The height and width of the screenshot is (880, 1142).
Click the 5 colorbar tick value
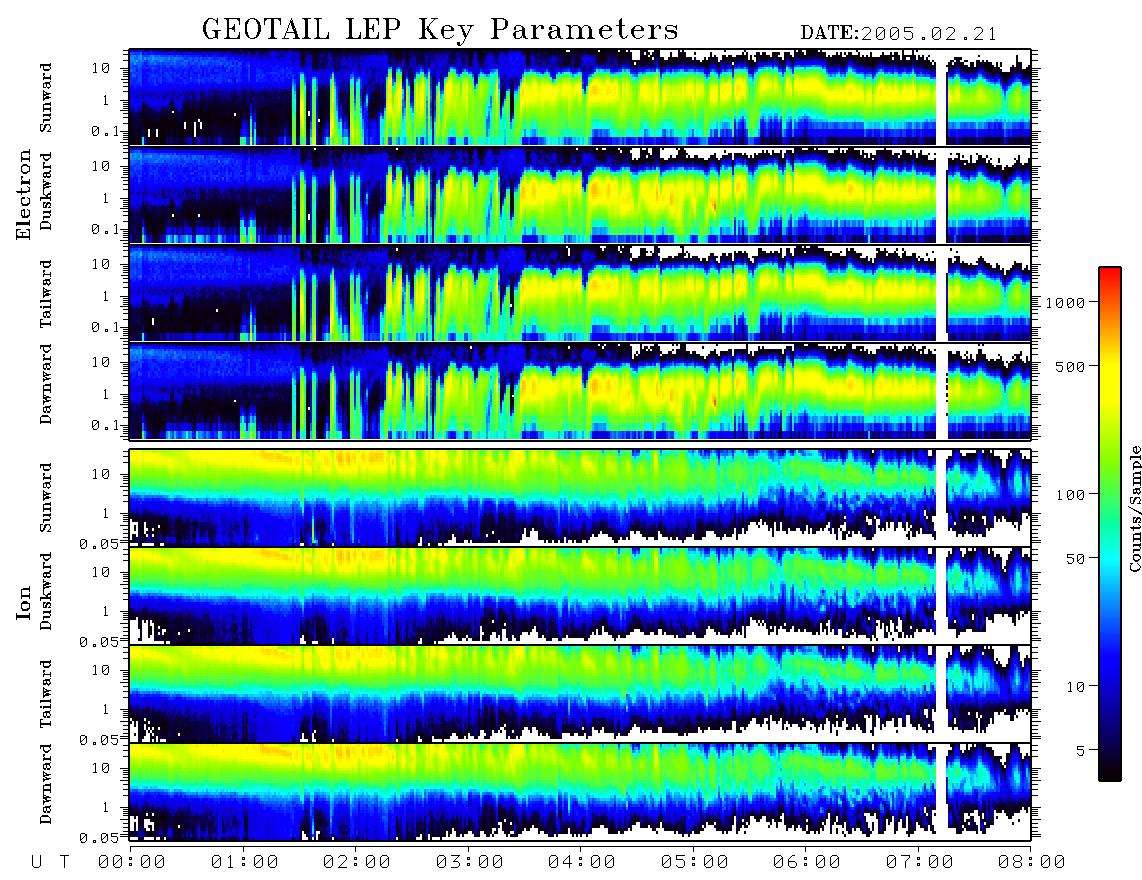pyautogui.click(x=1081, y=750)
